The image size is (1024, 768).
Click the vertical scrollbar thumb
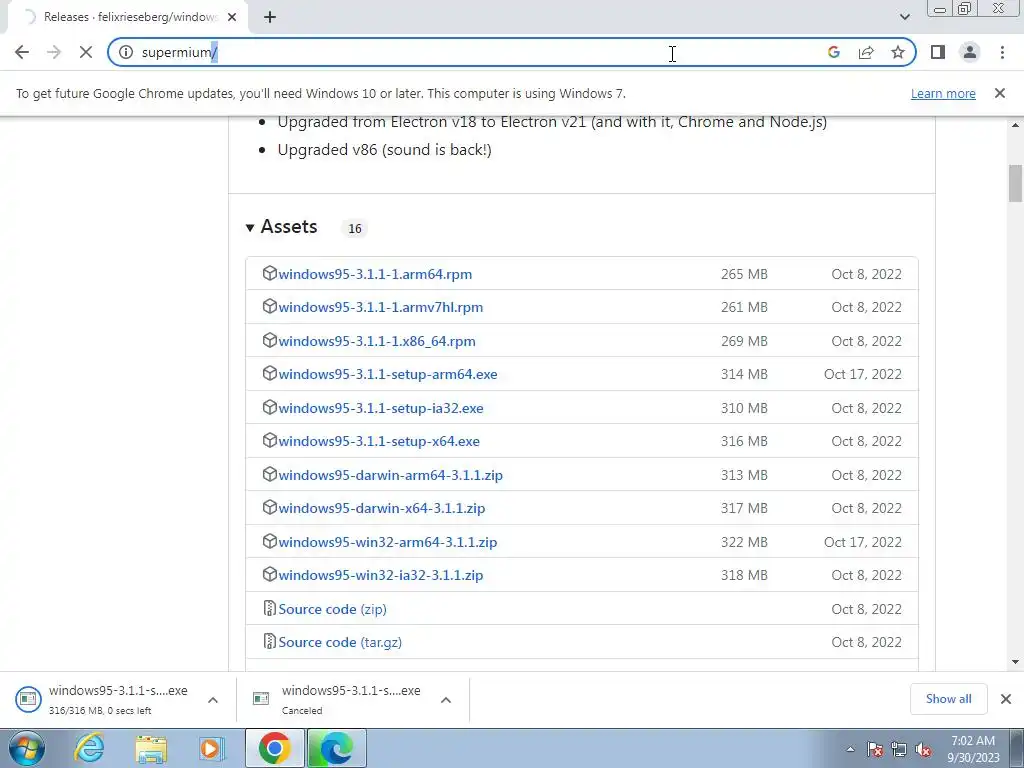(x=1016, y=183)
